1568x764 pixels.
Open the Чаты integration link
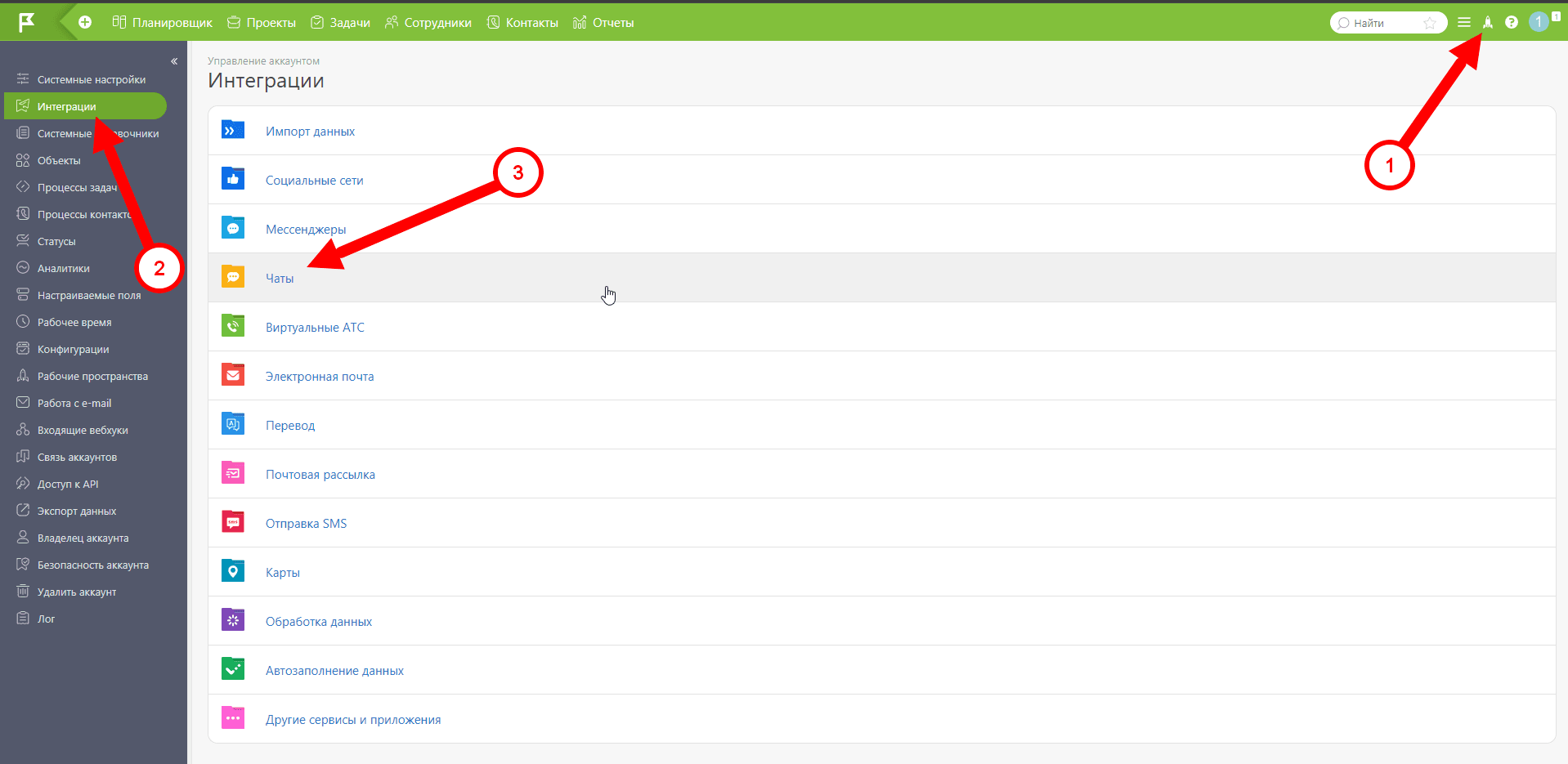coord(280,279)
